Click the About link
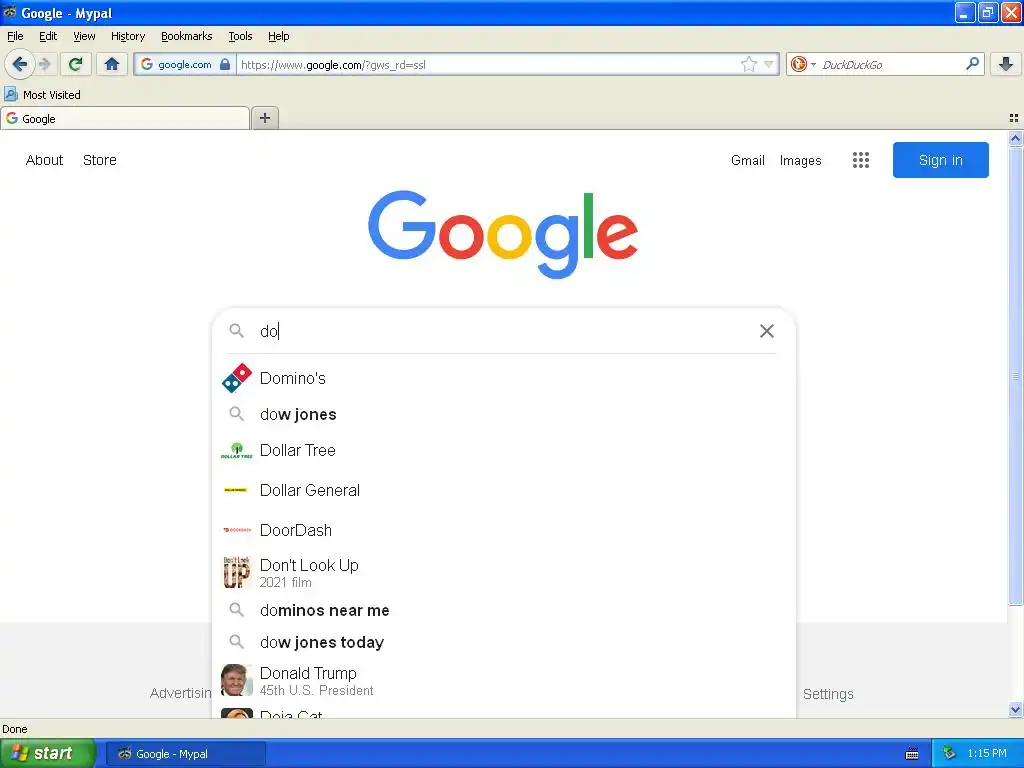The height and width of the screenshot is (768, 1024). 44,160
